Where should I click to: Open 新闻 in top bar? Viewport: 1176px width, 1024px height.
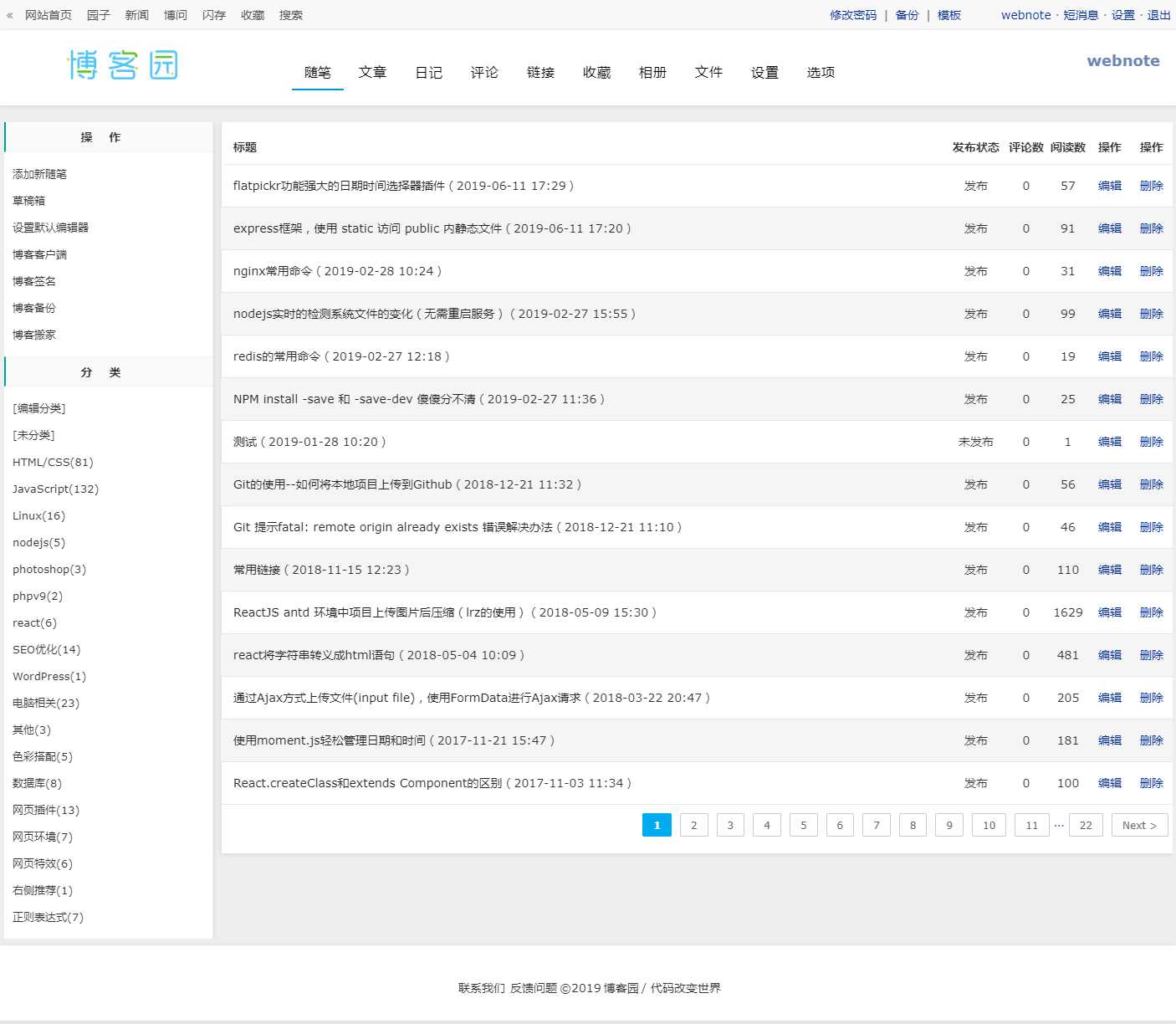(137, 15)
